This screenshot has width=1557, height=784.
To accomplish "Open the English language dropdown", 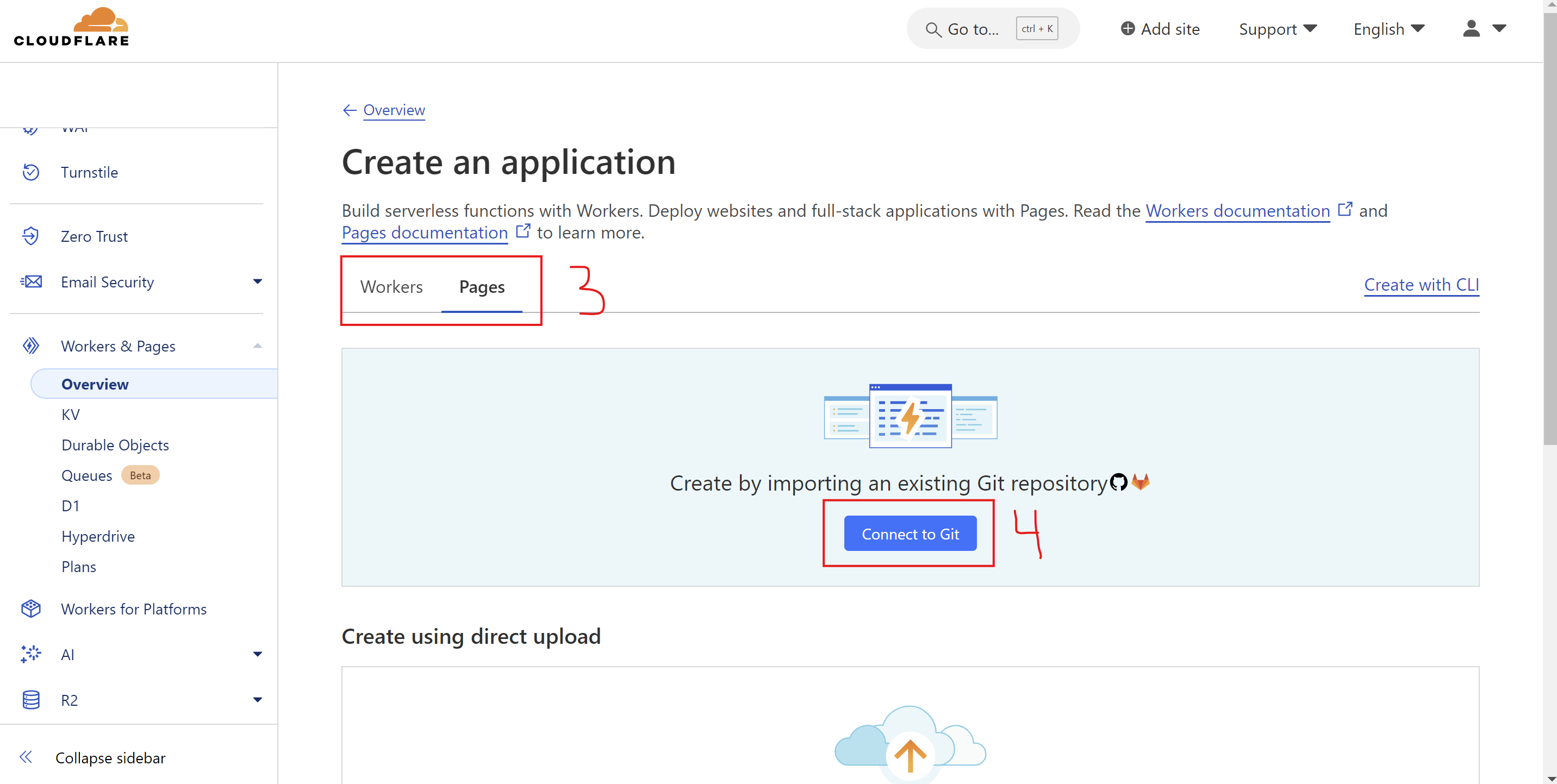I will 1388,28.
